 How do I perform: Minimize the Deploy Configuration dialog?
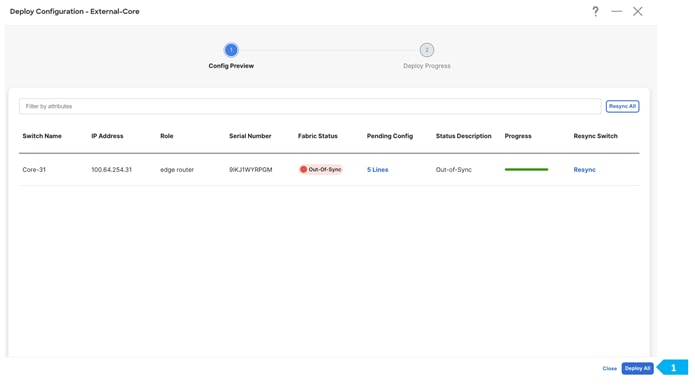pyautogui.click(x=617, y=12)
